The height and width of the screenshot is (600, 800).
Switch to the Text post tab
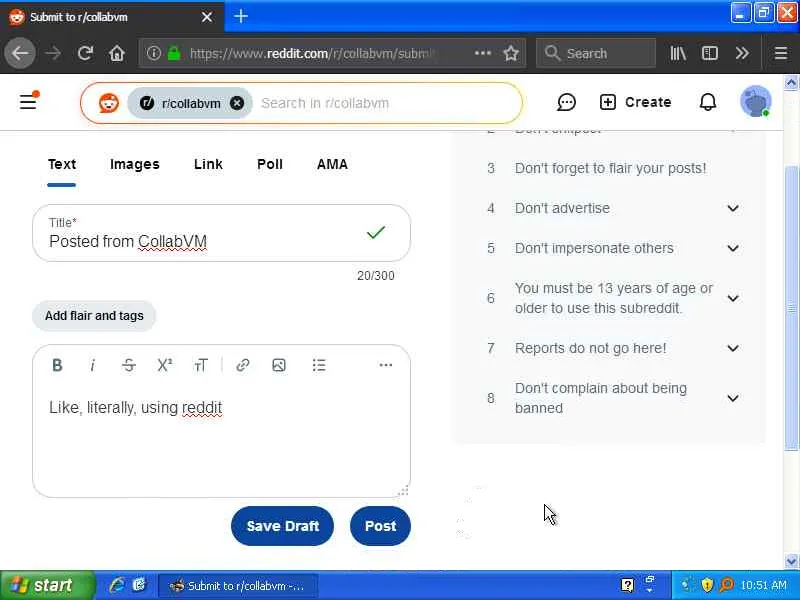coord(62,164)
